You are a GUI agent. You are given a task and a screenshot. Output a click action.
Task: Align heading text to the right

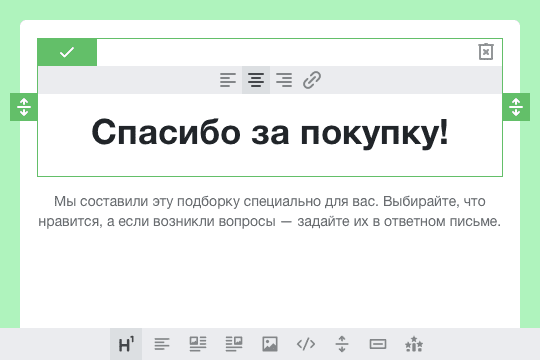tap(284, 80)
